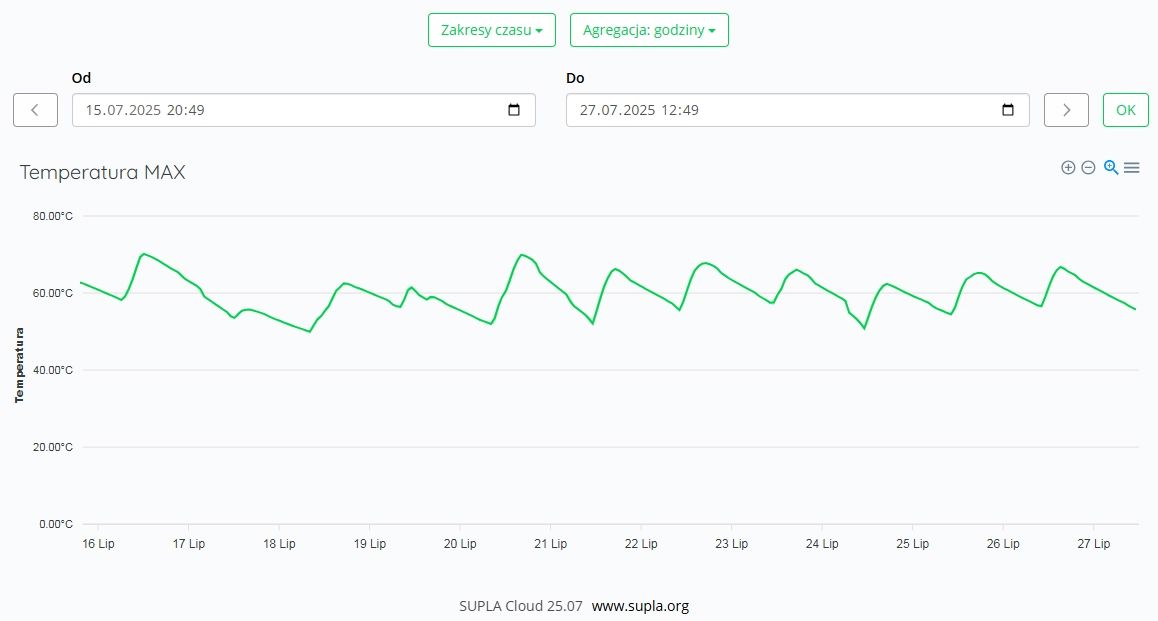Viewport: 1158px width, 621px height.
Task: Zoom out chart with minus icon
Action: [1088, 168]
